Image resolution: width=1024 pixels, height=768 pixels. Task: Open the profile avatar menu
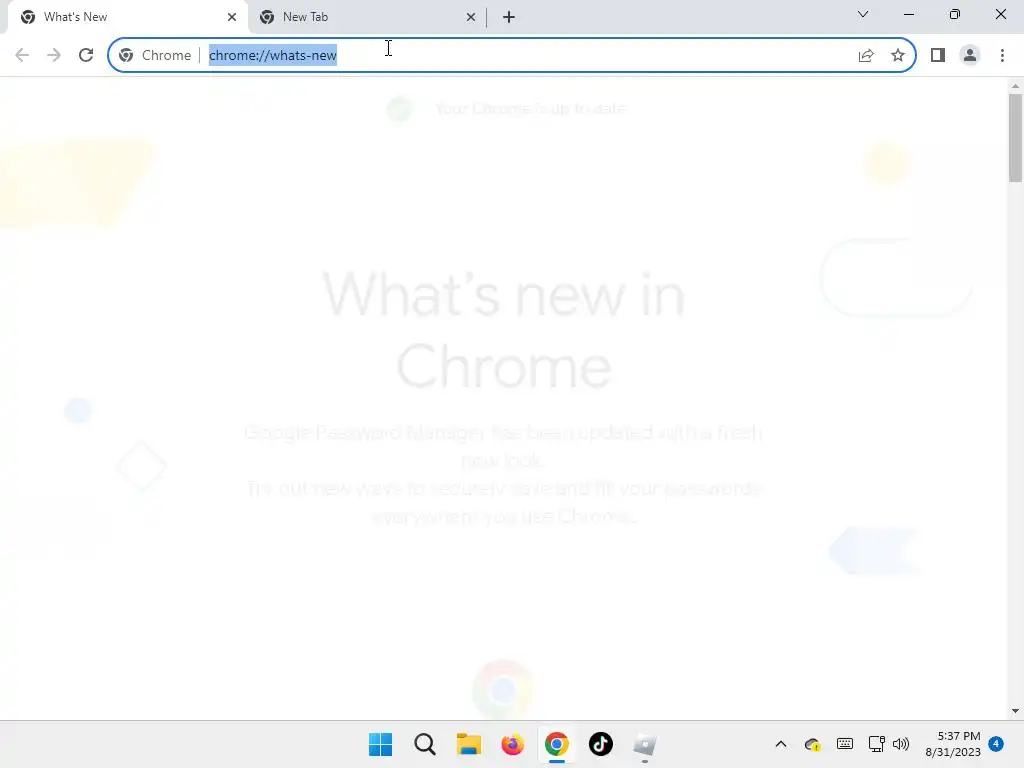click(970, 56)
